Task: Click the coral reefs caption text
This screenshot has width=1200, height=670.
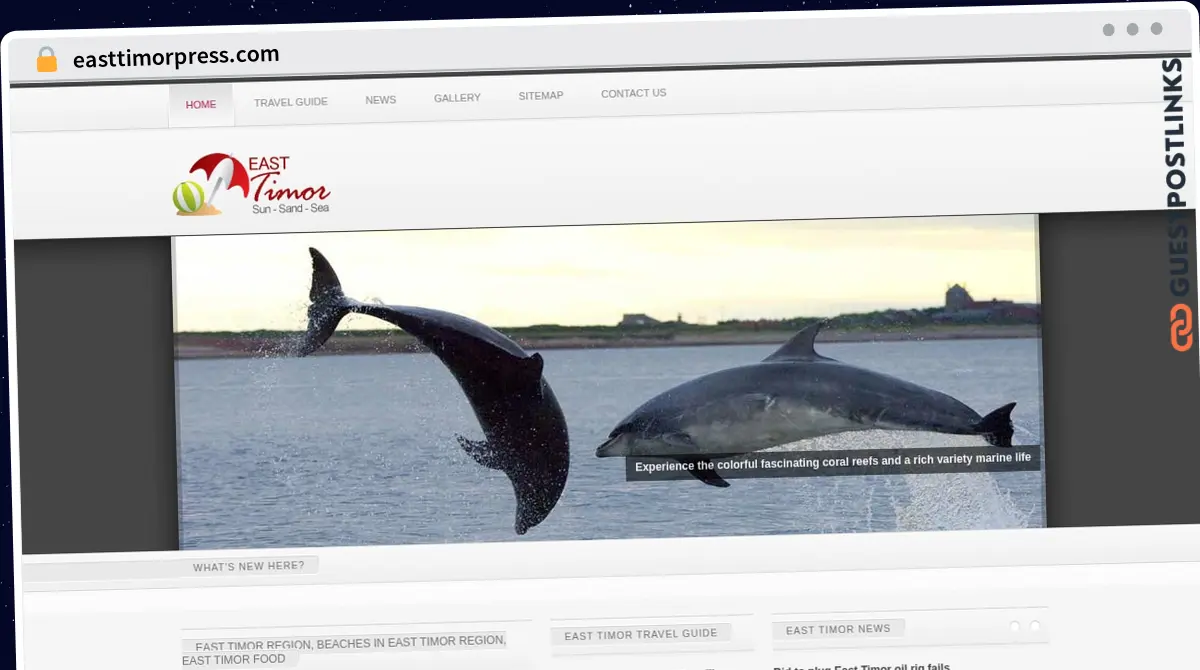Action: pos(832,462)
